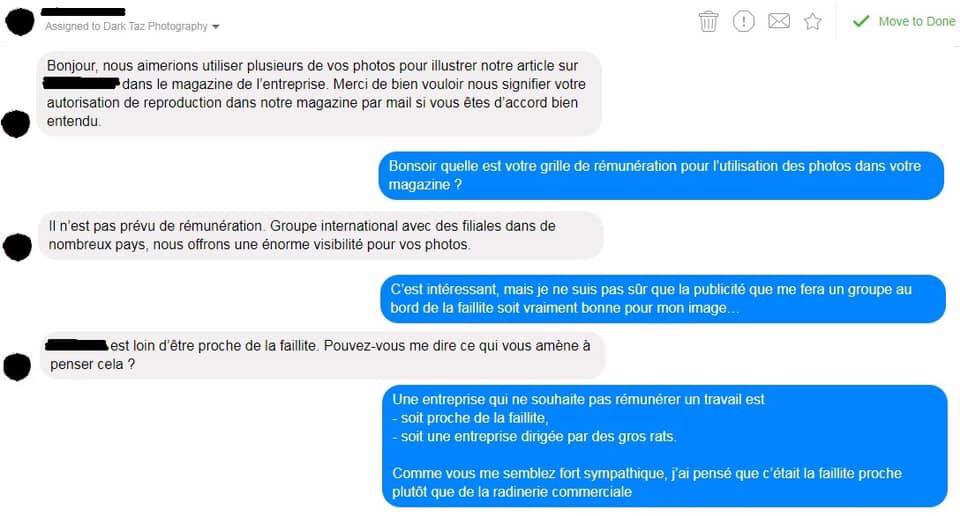Click the redacted company name in first message
The width and height of the screenshot is (960, 516).
pyautogui.click(x=81, y=83)
